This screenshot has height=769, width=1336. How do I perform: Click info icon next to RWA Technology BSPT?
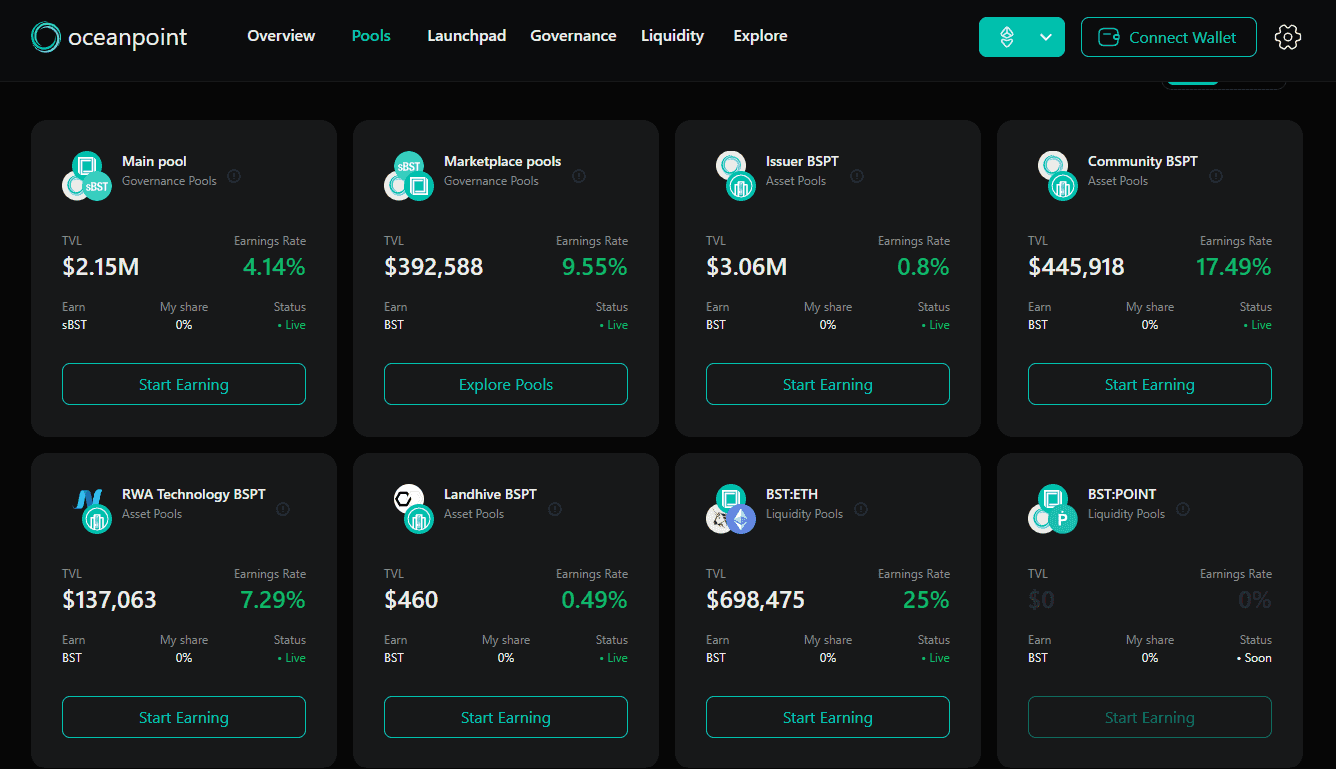[283, 509]
